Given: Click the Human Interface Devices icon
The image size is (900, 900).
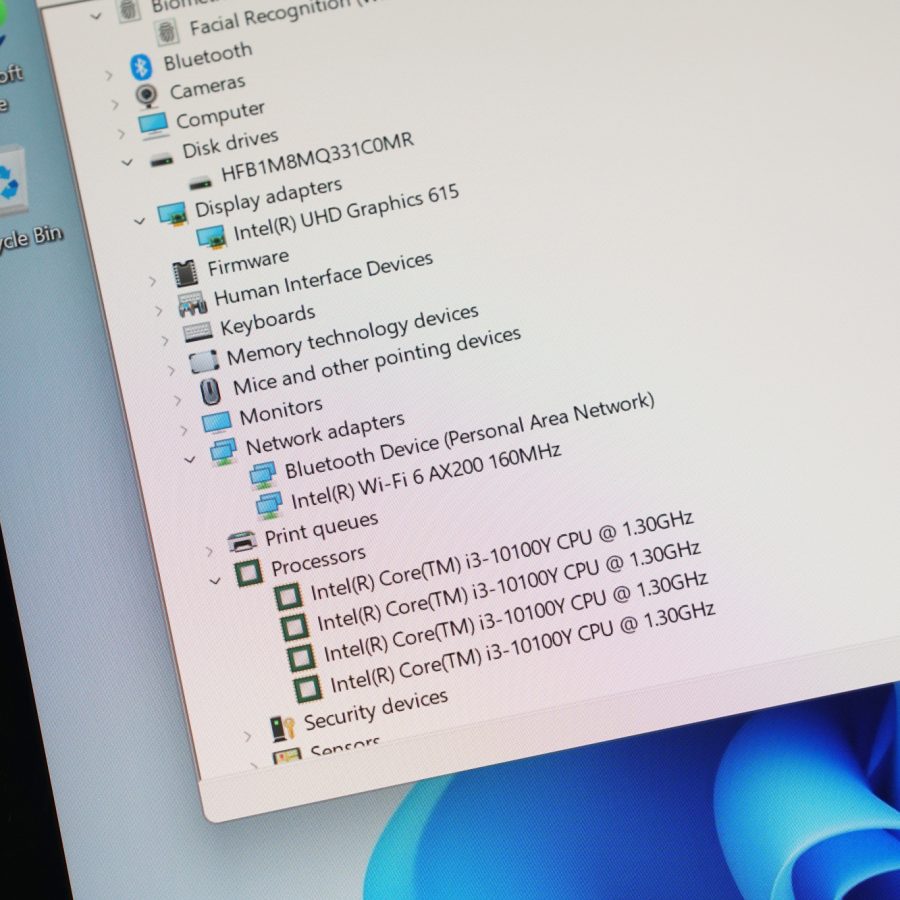Looking at the screenshot, I should (192, 304).
